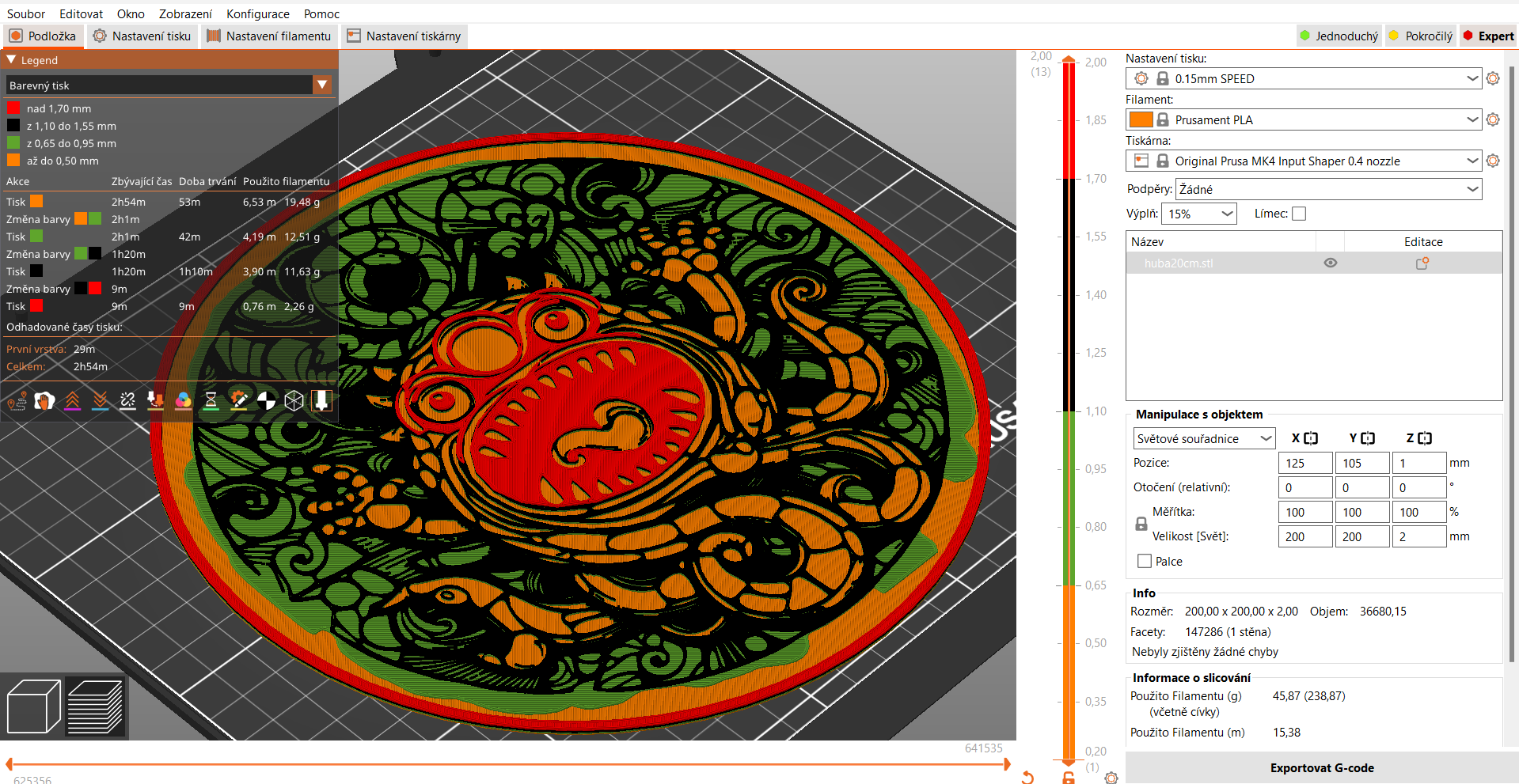Click the layer slider settings cog at the bottom
This screenshot has width=1519, height=784.
coord(1111,778)
